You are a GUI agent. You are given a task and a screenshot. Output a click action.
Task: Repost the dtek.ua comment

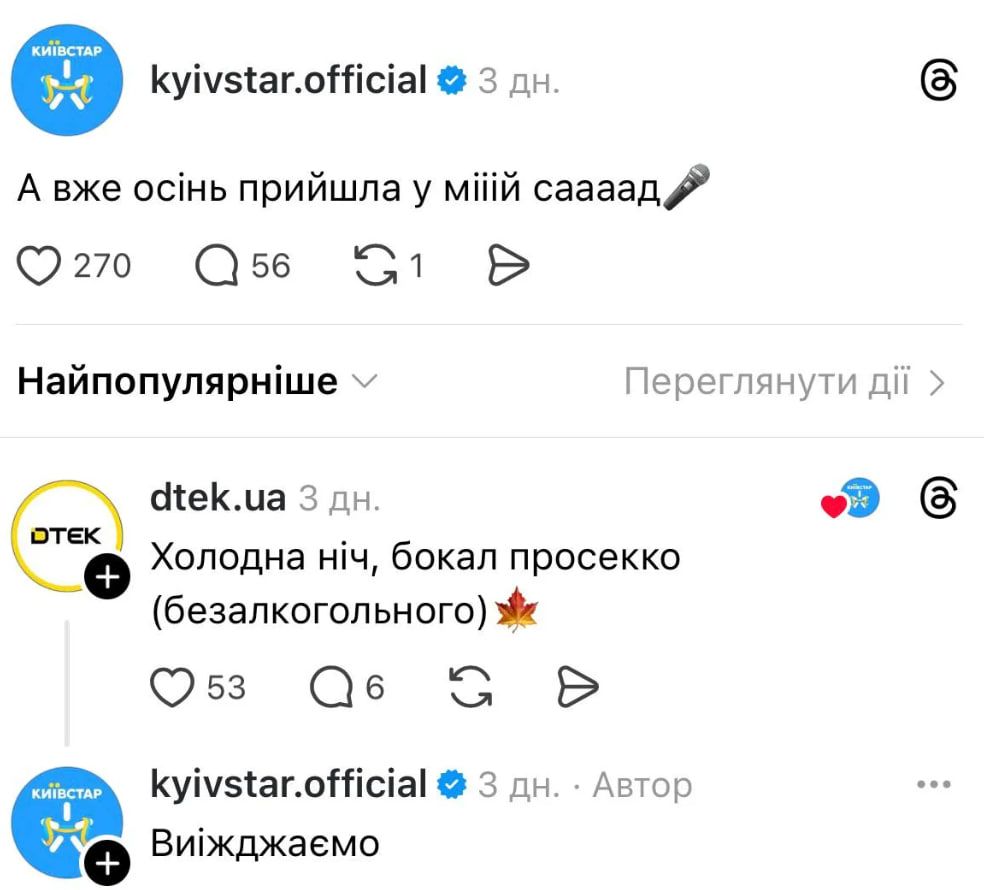tap(471, 687)
